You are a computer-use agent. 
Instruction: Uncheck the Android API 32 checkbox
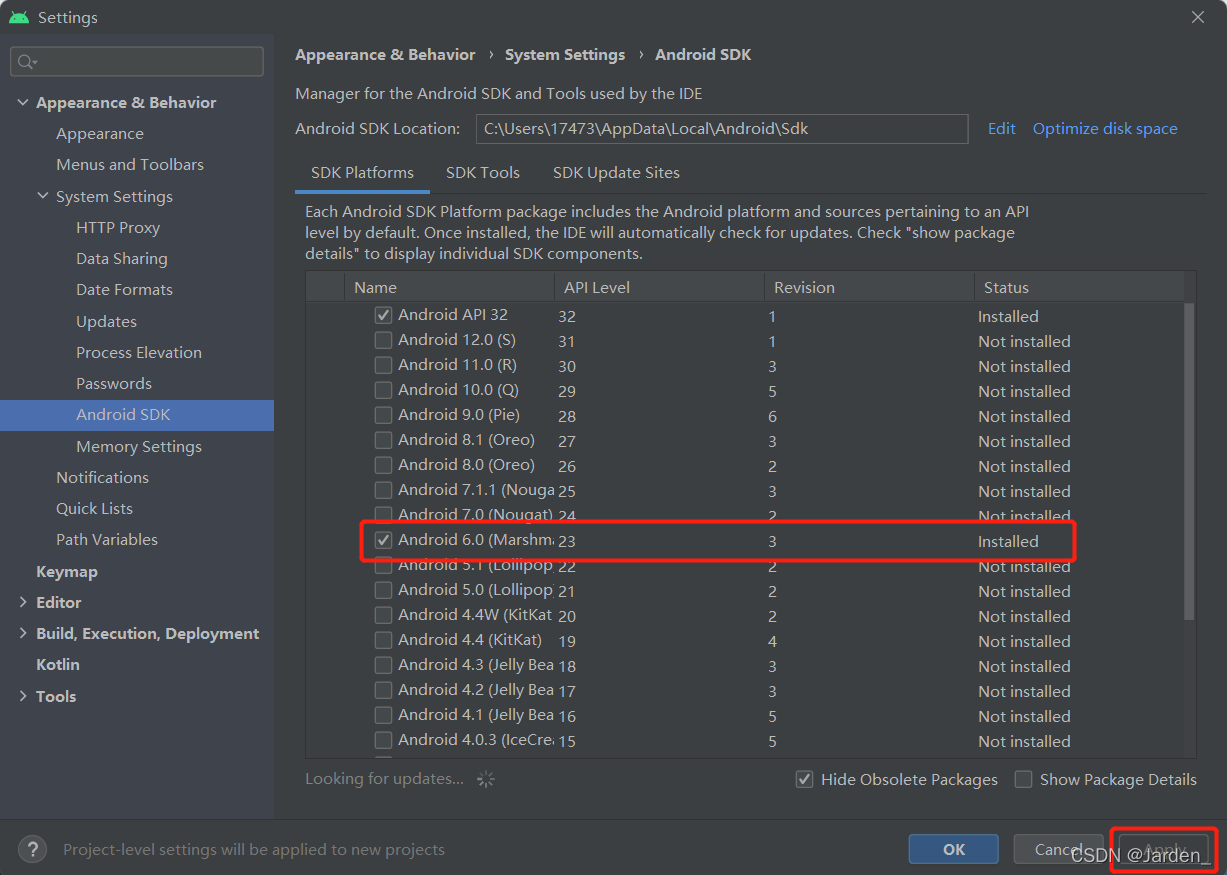(x=383, y=315)
